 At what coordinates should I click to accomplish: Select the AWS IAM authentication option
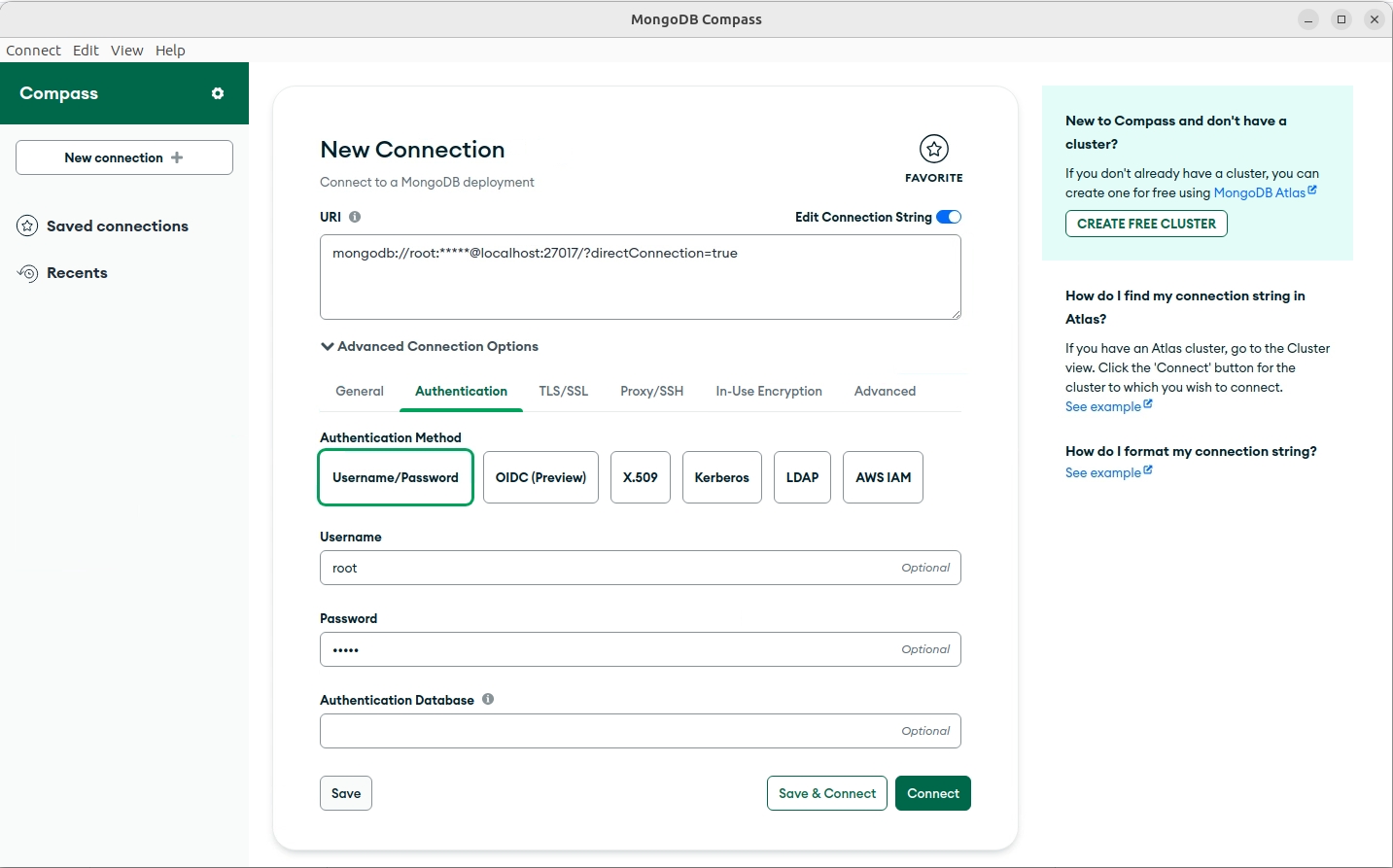[883, 477]
